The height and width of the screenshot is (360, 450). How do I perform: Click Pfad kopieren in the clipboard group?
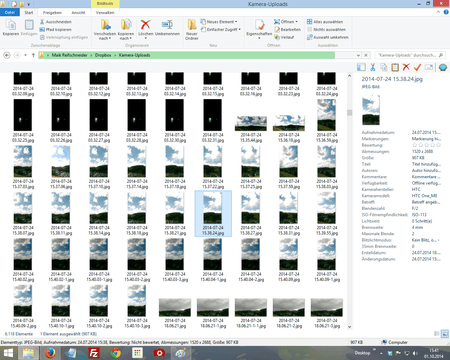[x=55, y=29]
